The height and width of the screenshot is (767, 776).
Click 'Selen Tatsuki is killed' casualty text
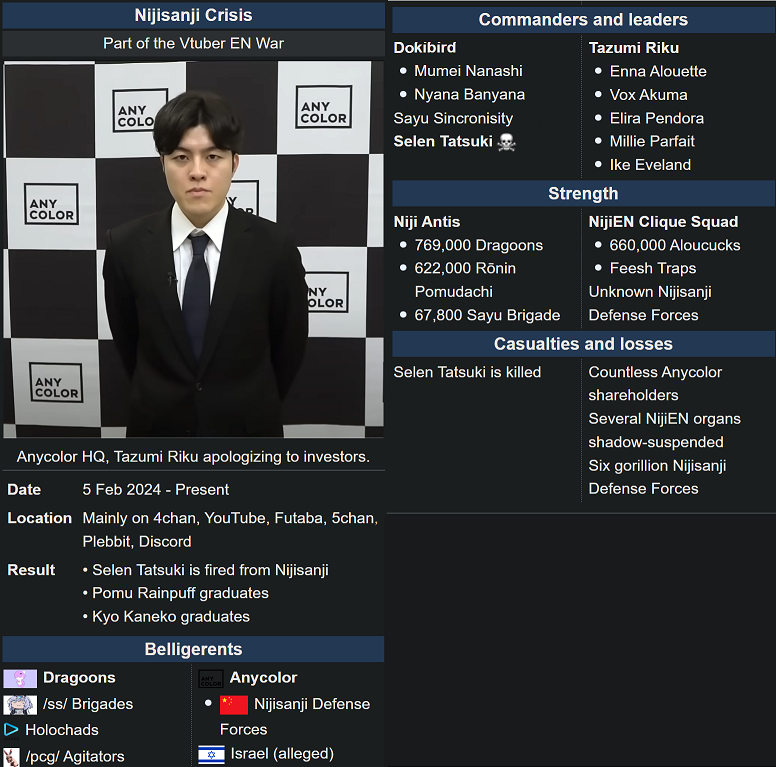(467, 372)
